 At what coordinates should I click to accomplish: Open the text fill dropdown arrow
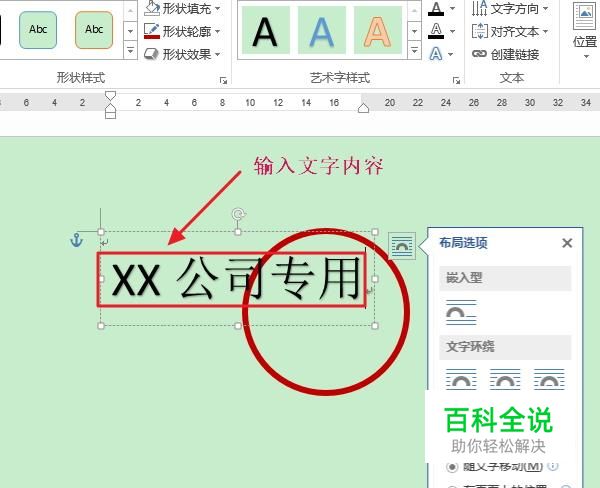coord(452,8)
